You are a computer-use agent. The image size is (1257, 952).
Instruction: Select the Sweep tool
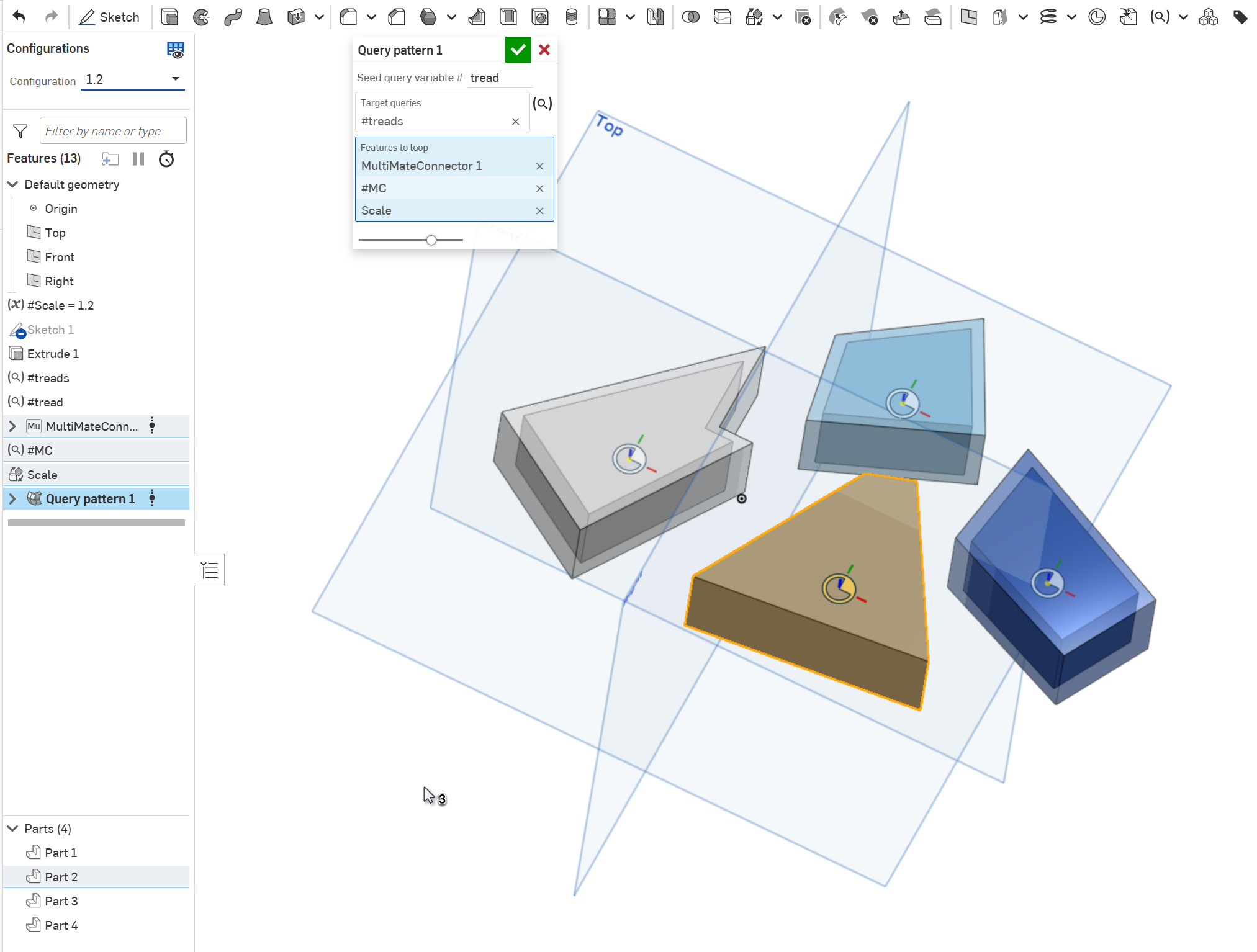pos(233,17)
